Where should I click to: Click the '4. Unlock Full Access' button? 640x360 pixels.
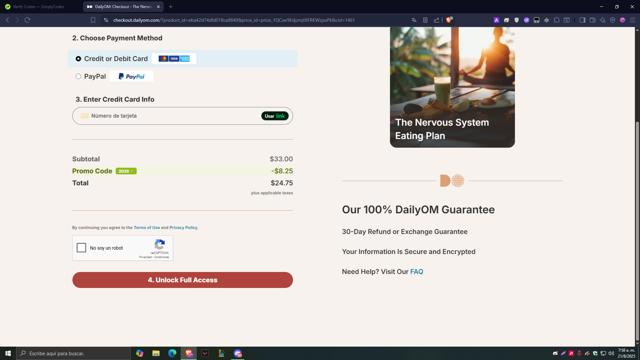click(182, 280)
